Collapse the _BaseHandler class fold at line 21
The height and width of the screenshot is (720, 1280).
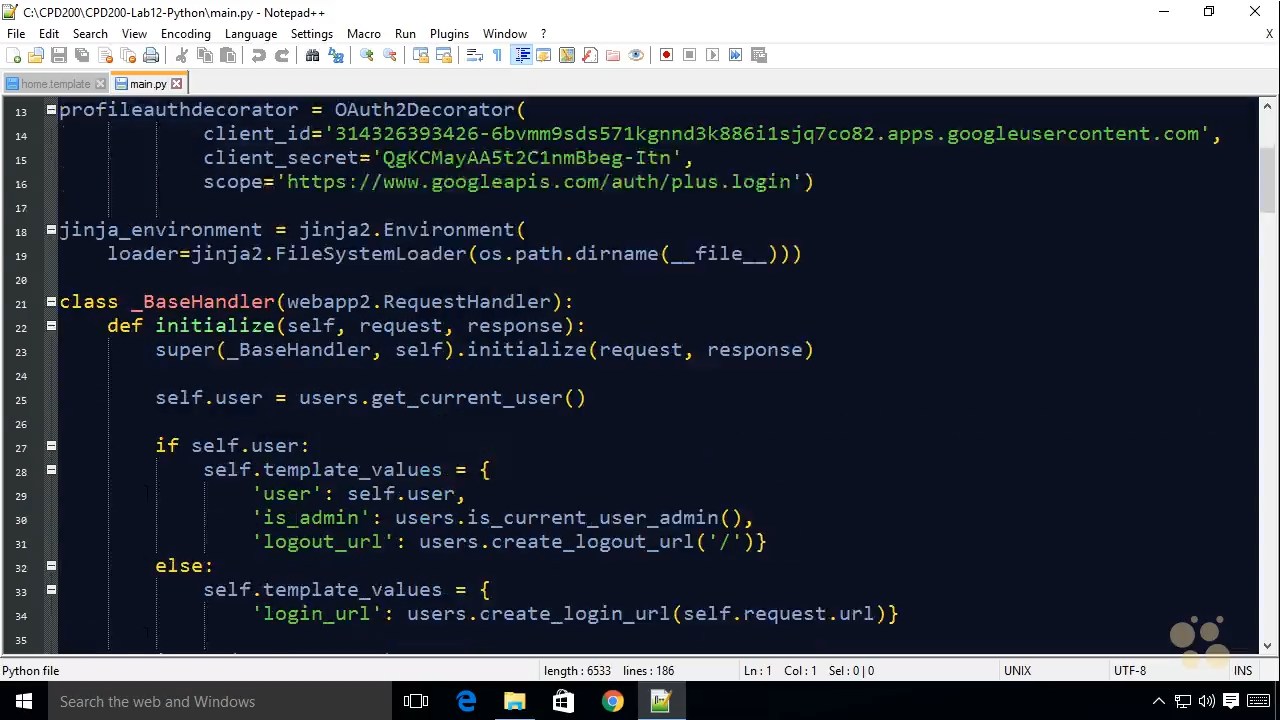tap(51, 302)
